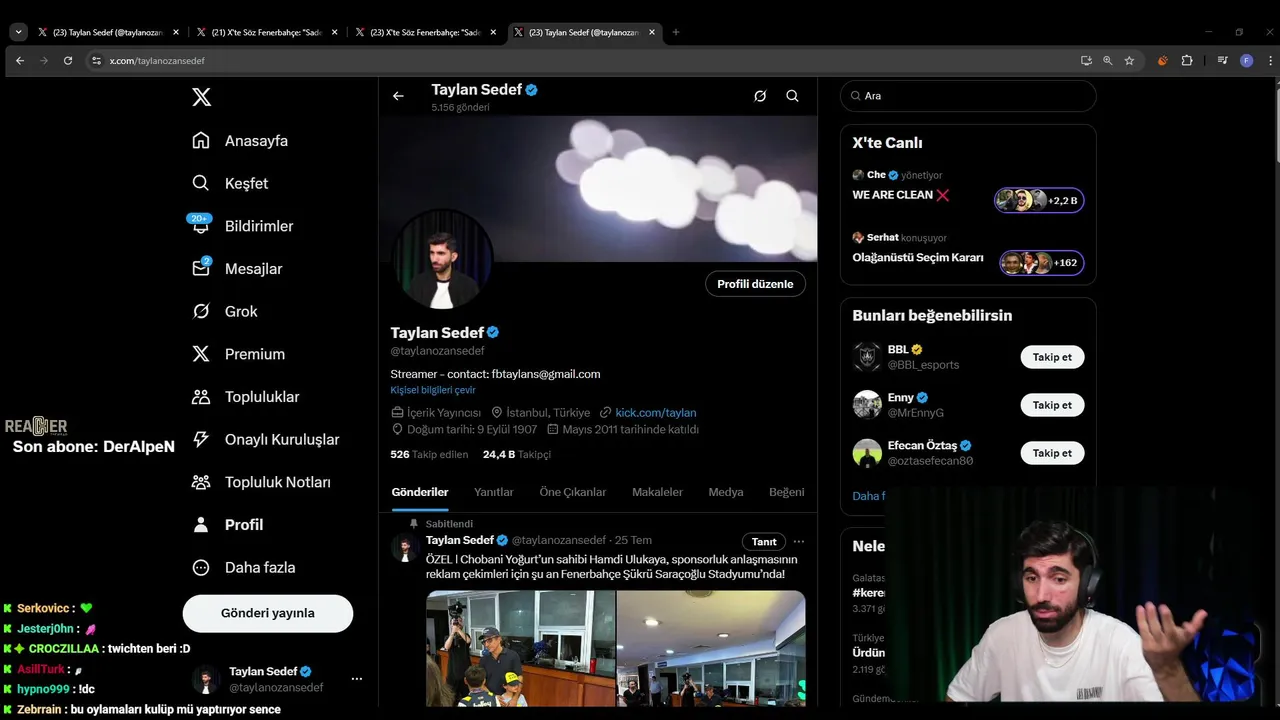Open Topluluklar people icon
Image resolution: width=1280 pixels, height=720 pixels.
point(201,397)
